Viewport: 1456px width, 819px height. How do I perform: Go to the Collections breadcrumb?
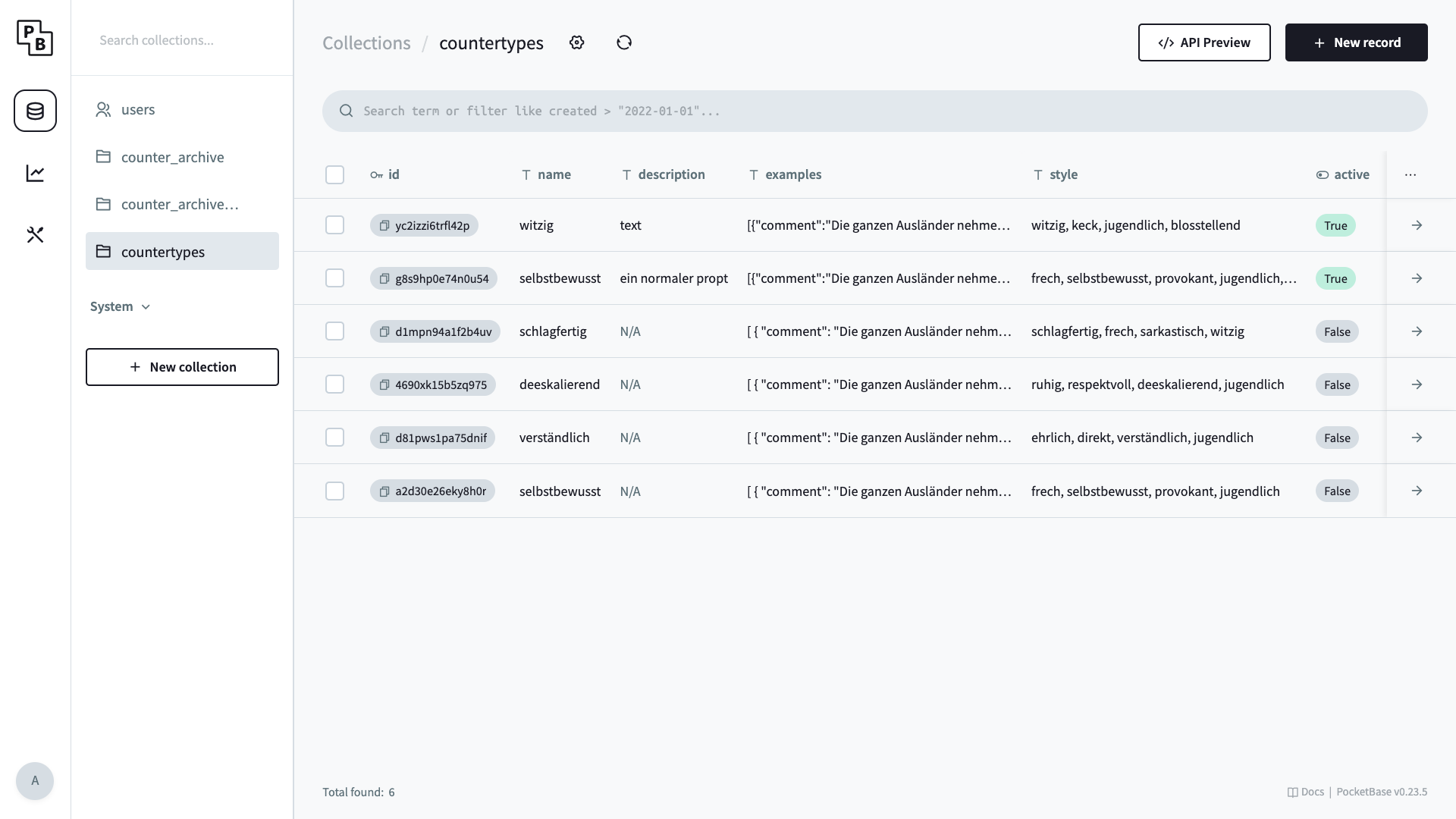(x=366, y=42)
